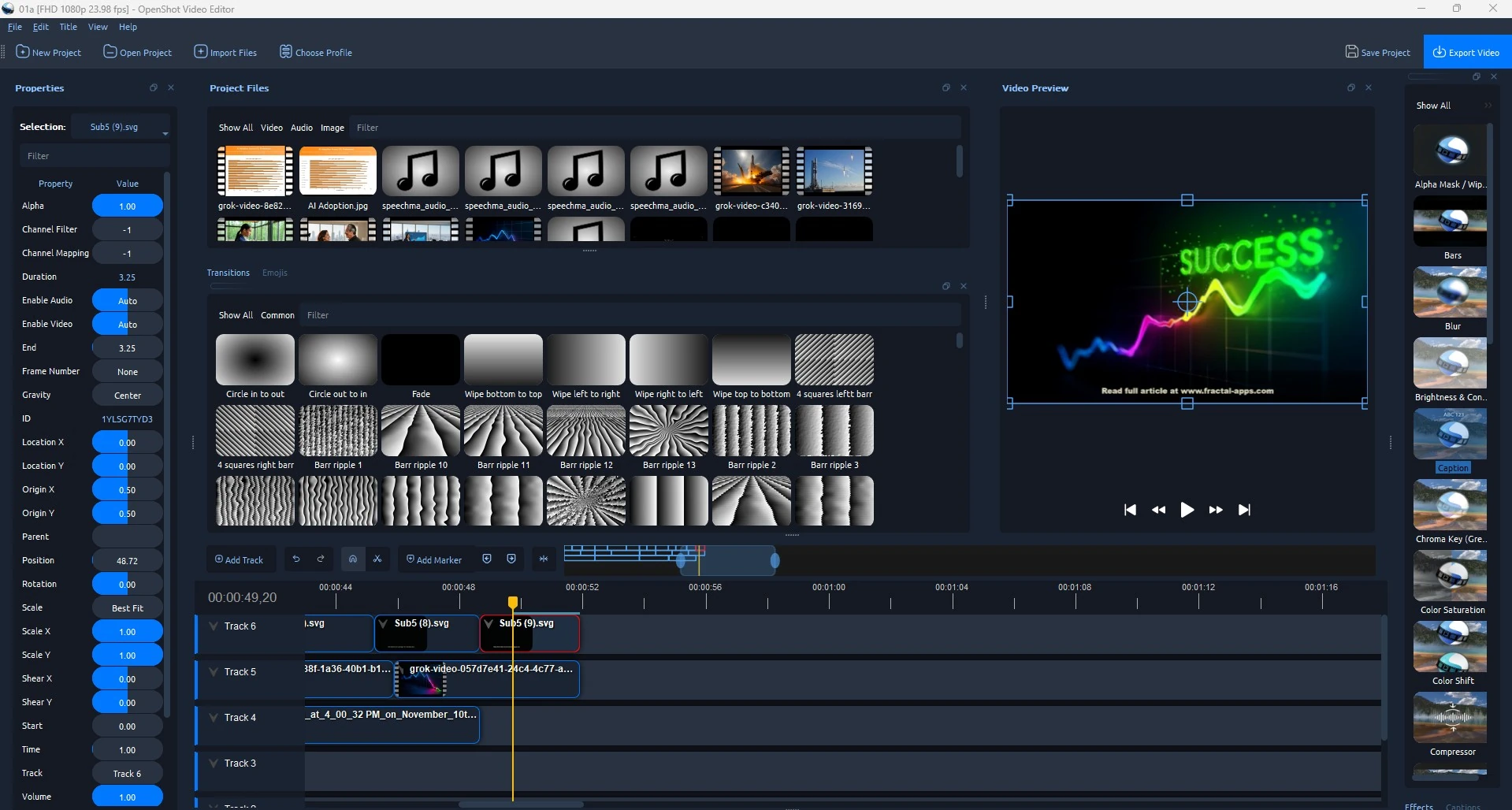Jump to the start of the video
Screen dimensions: 1512x810
pos(1130,510)
